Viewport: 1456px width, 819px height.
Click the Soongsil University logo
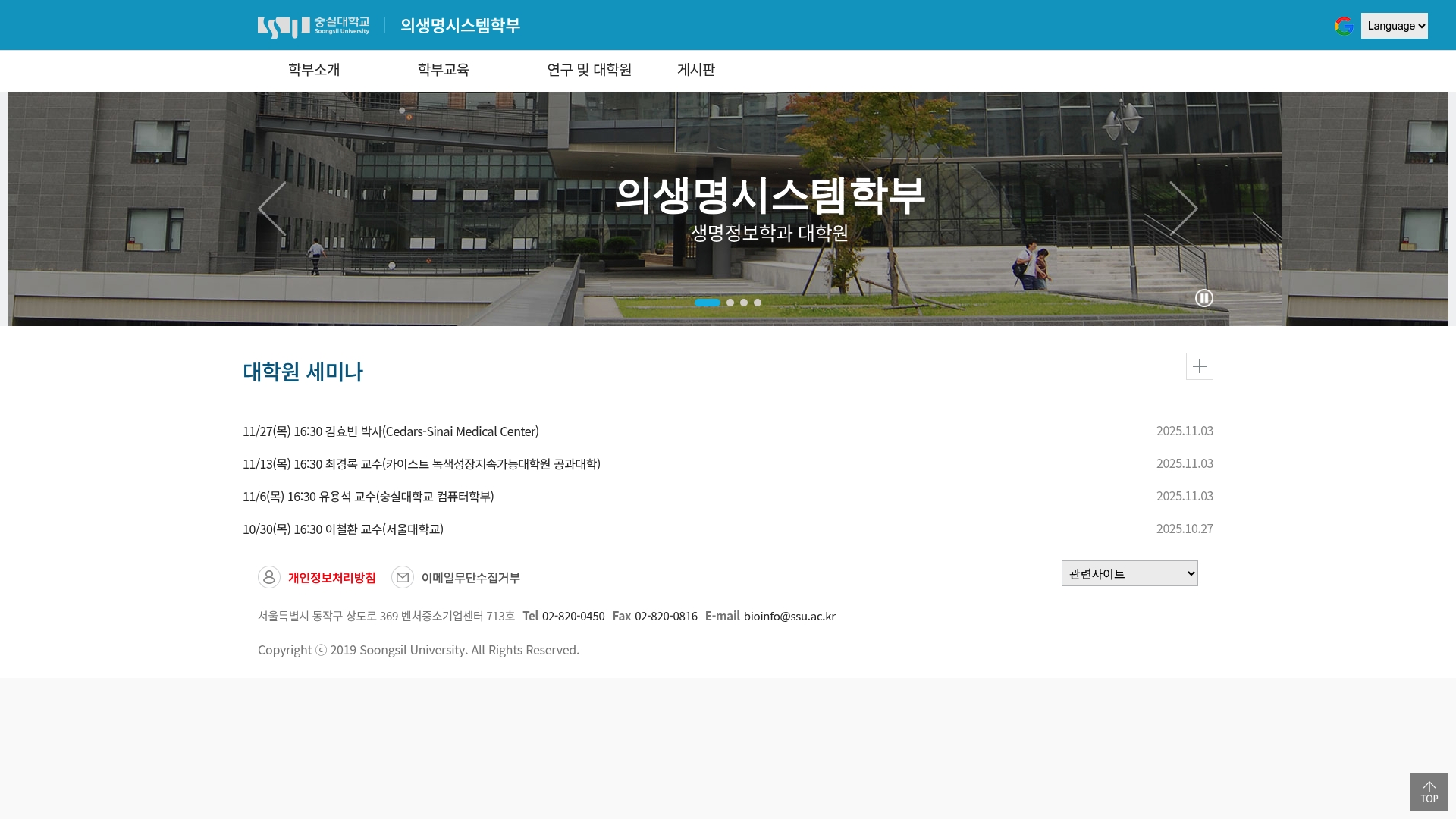tap(314, 25)
